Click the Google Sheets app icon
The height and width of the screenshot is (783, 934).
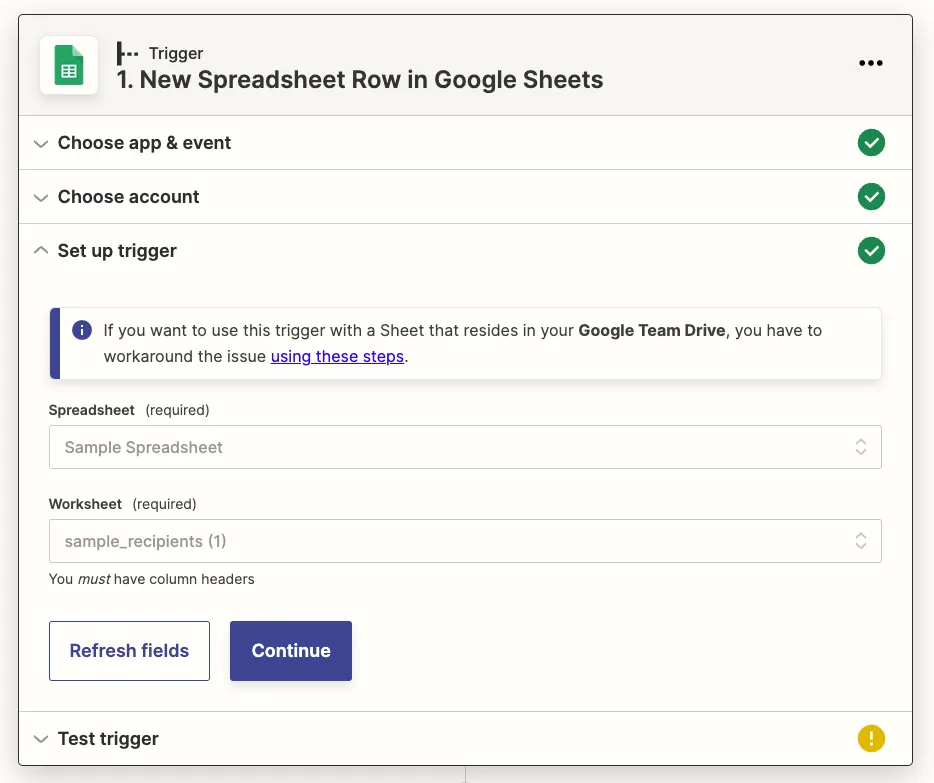tap(68, 66)
